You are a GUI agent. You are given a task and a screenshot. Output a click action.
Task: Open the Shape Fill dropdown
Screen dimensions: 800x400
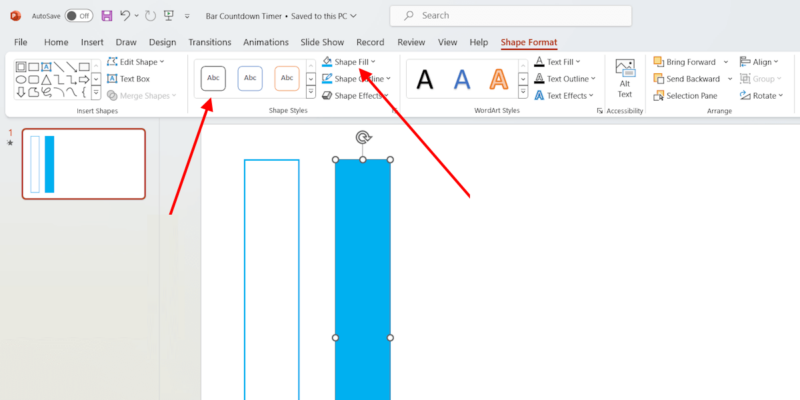tap(373, 62)
